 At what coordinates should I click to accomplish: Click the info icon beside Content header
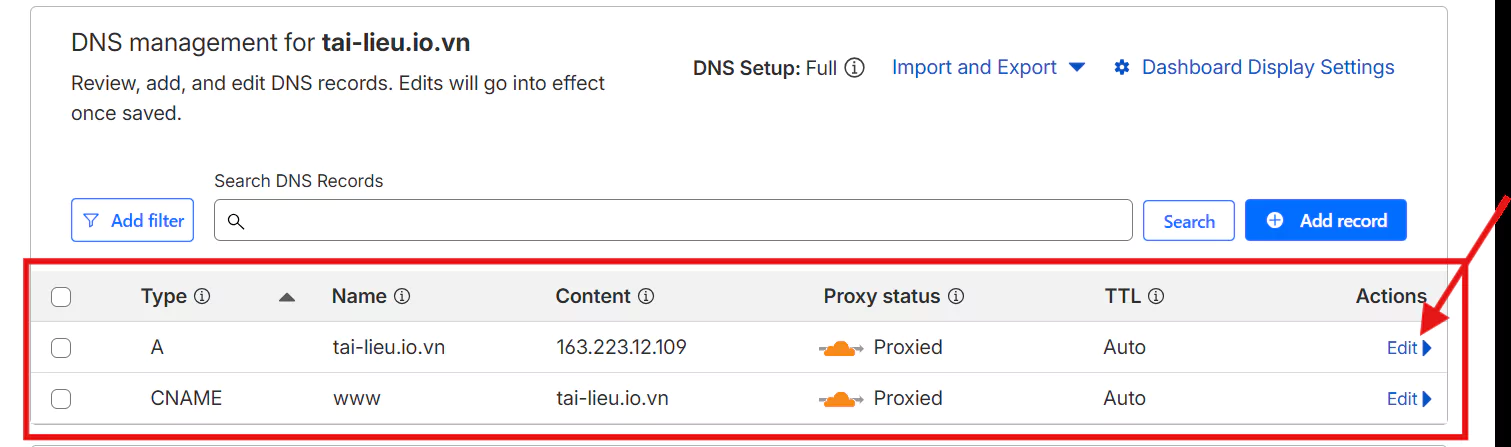(x=646, y=297)
